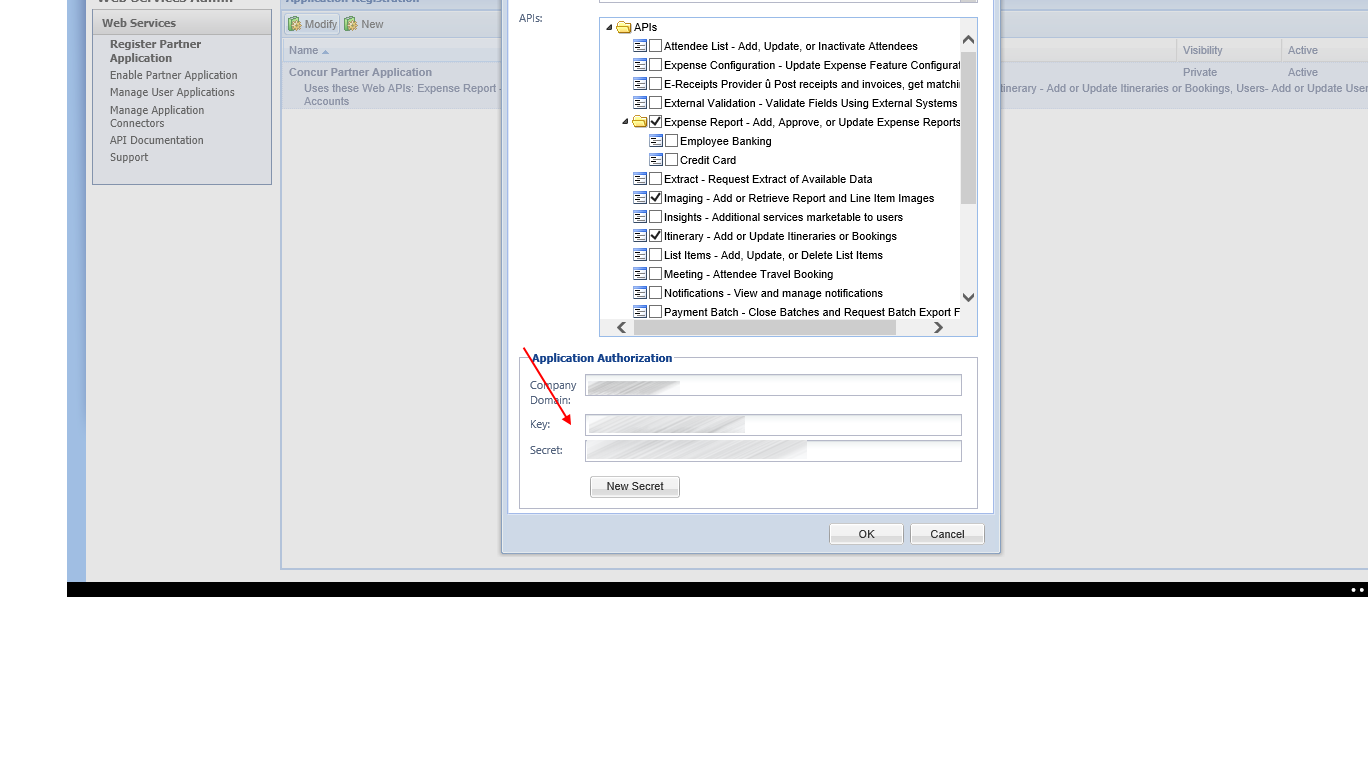Dismiss the dialog with Cancel

coord(947,534)
